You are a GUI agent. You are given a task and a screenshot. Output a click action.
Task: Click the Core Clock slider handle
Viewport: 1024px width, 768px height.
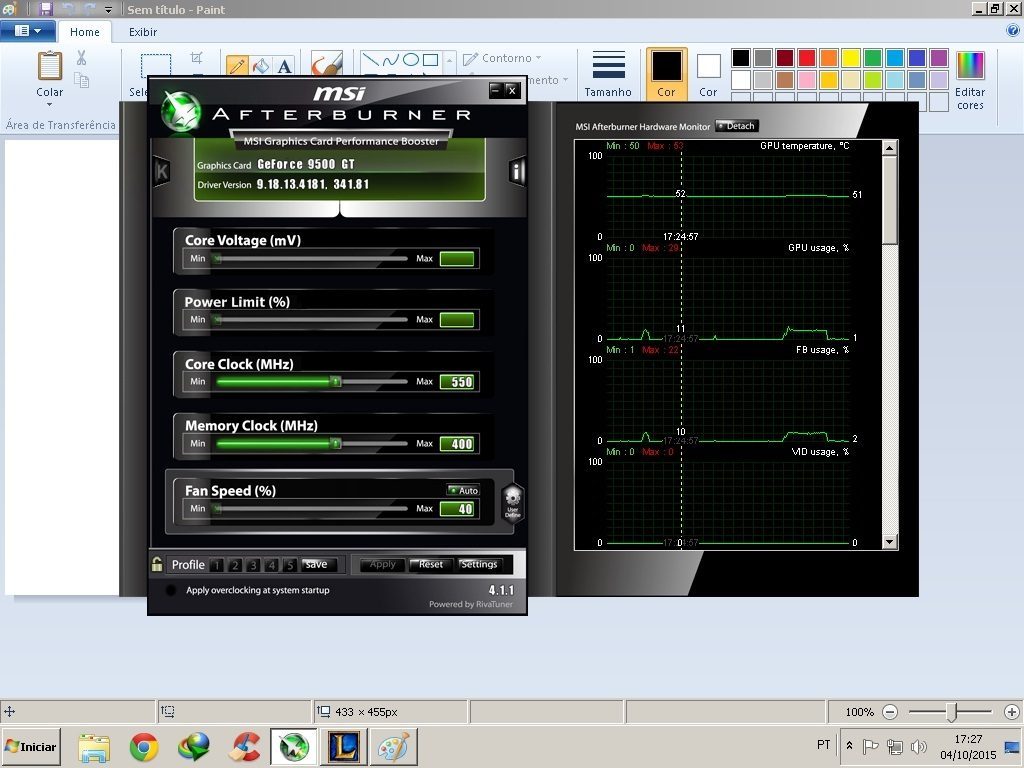[335, 381]
